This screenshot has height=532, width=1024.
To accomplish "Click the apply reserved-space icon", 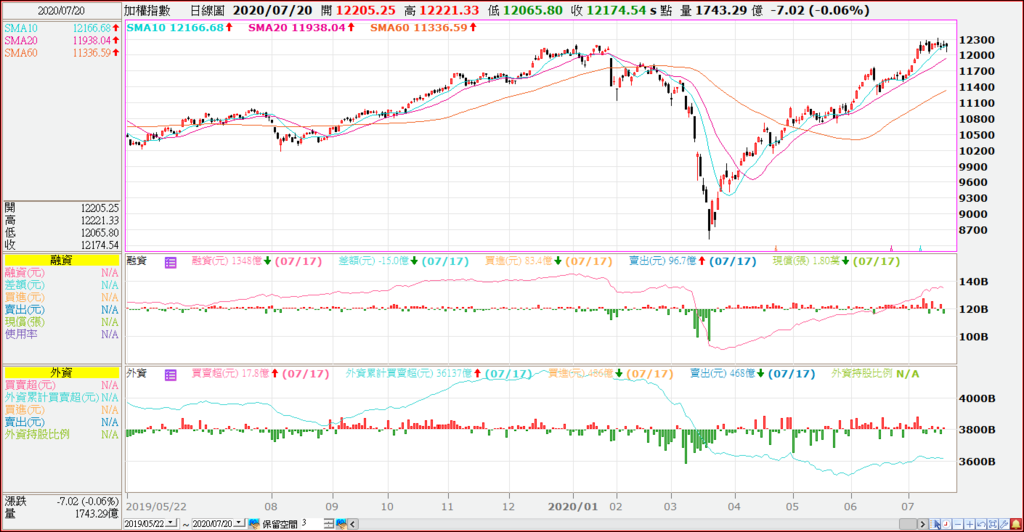I will tap(342, 524).
